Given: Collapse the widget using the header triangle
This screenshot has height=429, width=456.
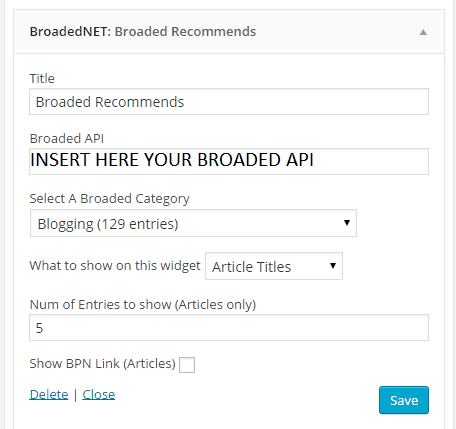Looking at the screenshot, I should [423, 32].
